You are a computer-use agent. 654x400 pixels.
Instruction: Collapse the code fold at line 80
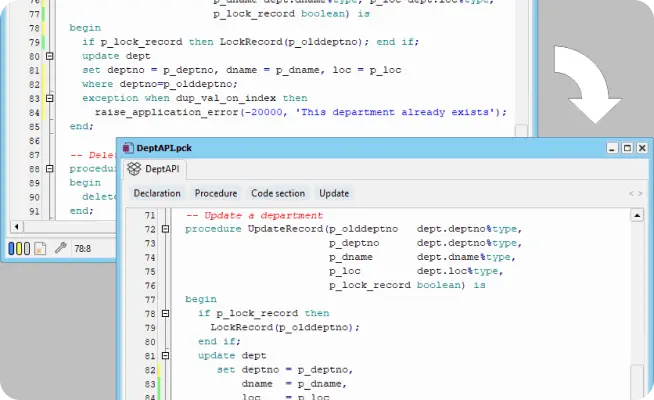(49, 56)
